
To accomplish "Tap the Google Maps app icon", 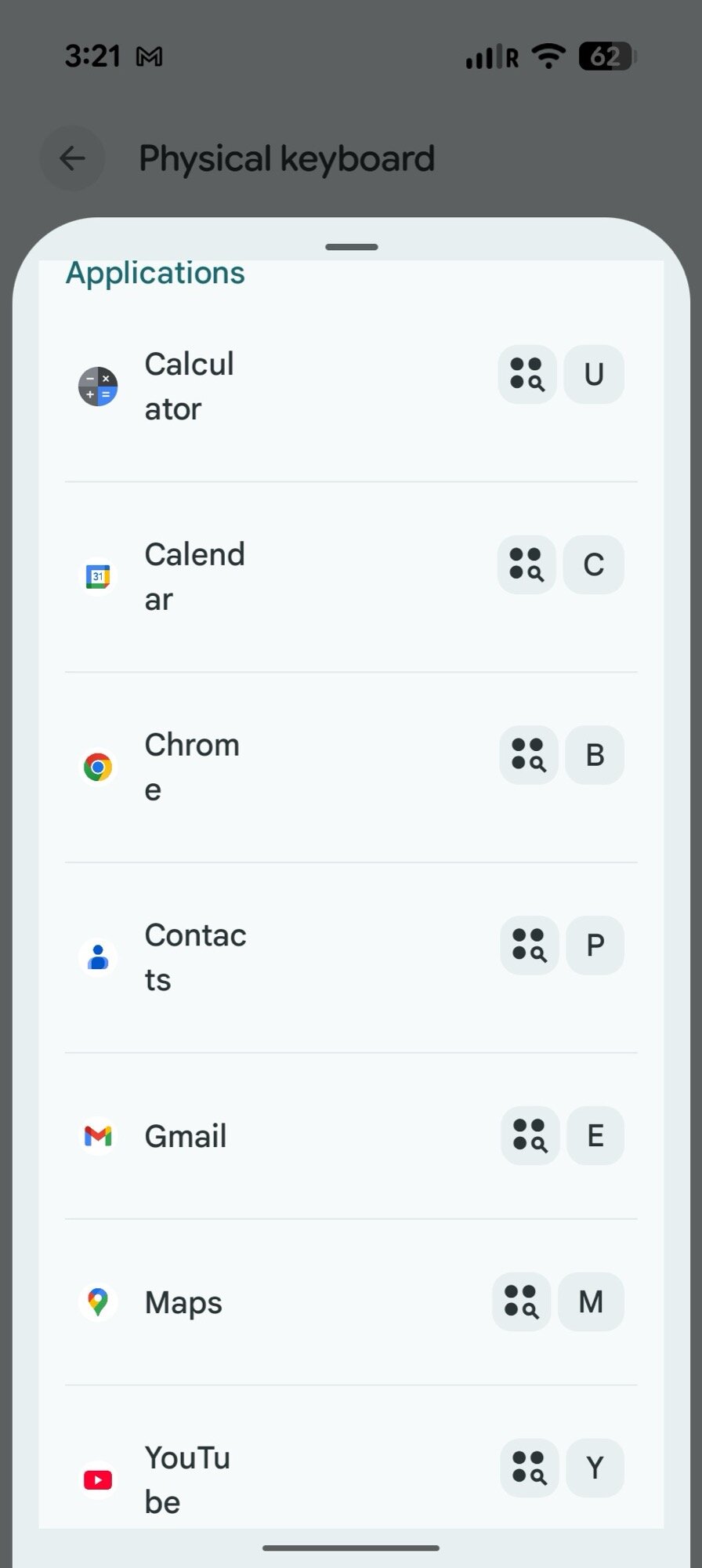I will click(98, 1301).
